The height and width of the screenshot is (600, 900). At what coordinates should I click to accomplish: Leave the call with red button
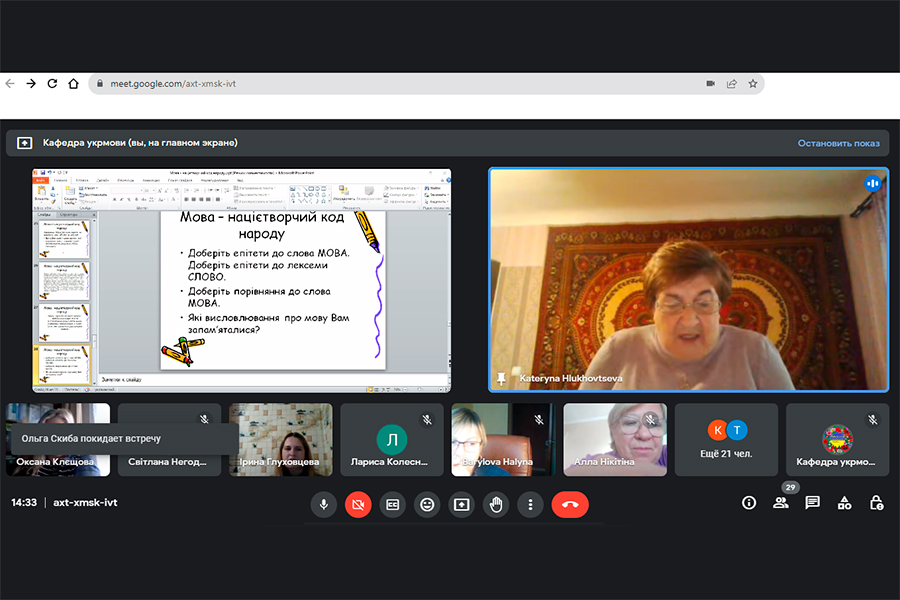click(x=570, y=505)
